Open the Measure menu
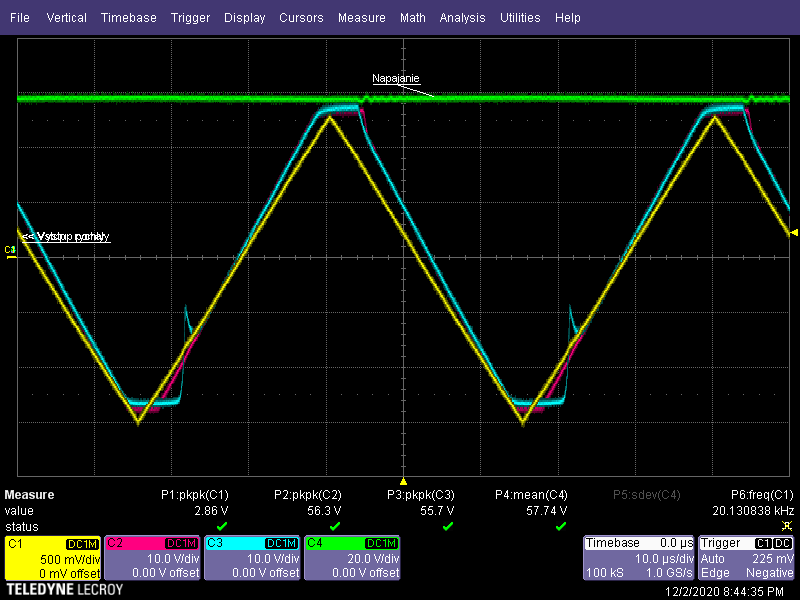800x600 pixels. tap(362, 18)
